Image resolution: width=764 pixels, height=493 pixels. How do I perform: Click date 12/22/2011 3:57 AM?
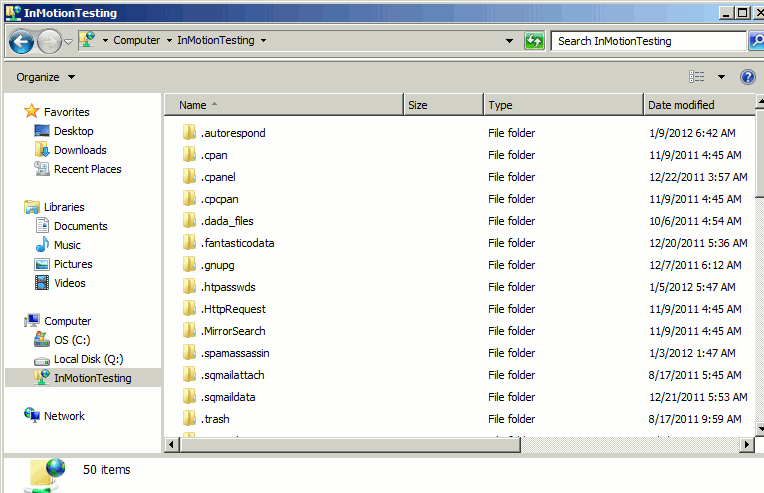click(698, 177)
